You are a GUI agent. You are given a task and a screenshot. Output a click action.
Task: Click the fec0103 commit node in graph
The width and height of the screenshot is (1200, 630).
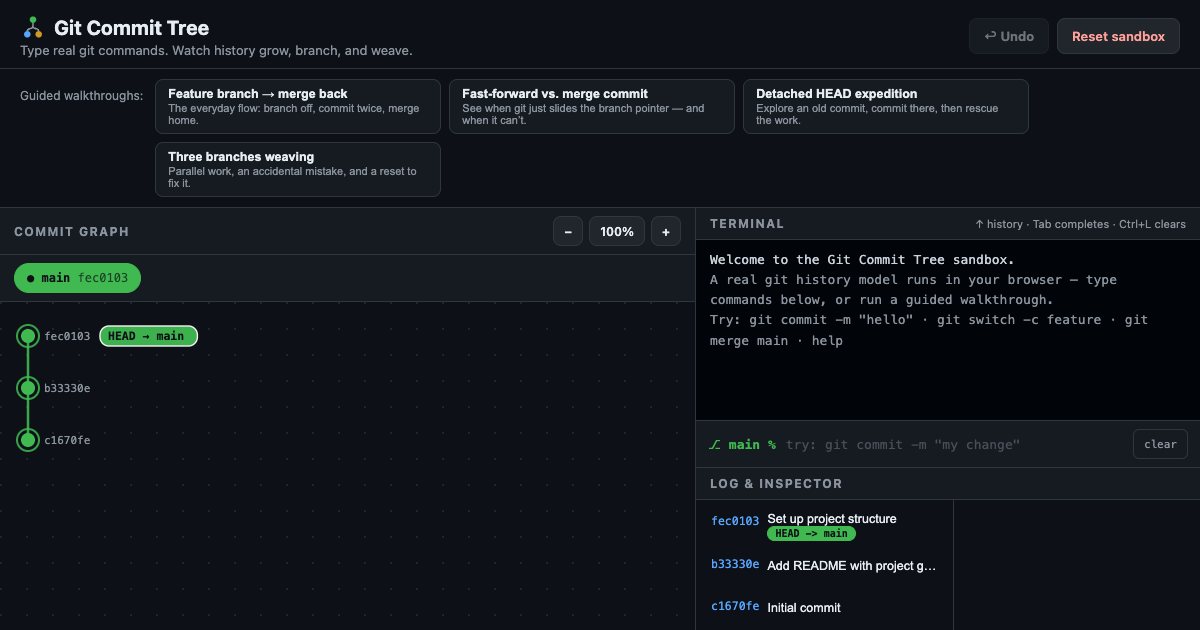pos(28,336)
